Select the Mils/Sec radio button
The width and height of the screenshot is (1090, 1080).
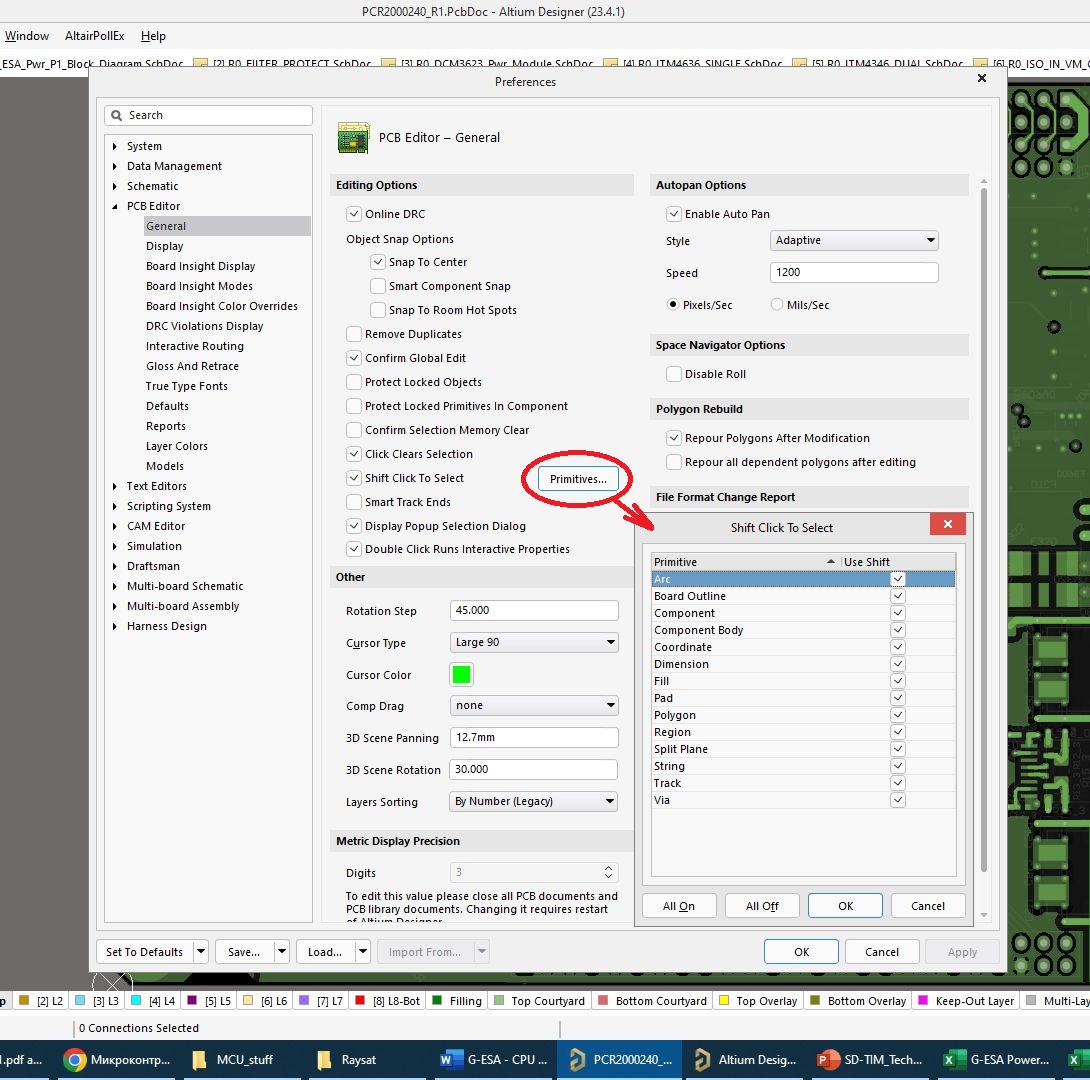(x=776, y=304)
